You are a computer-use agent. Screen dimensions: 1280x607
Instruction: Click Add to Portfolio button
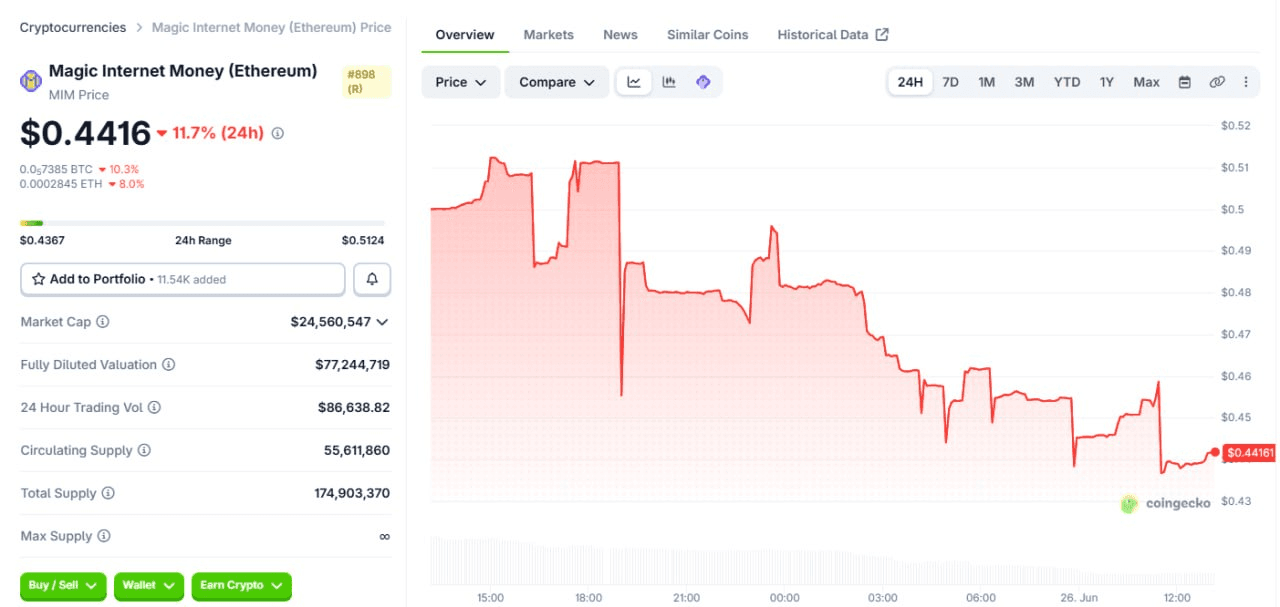(183, 279)
